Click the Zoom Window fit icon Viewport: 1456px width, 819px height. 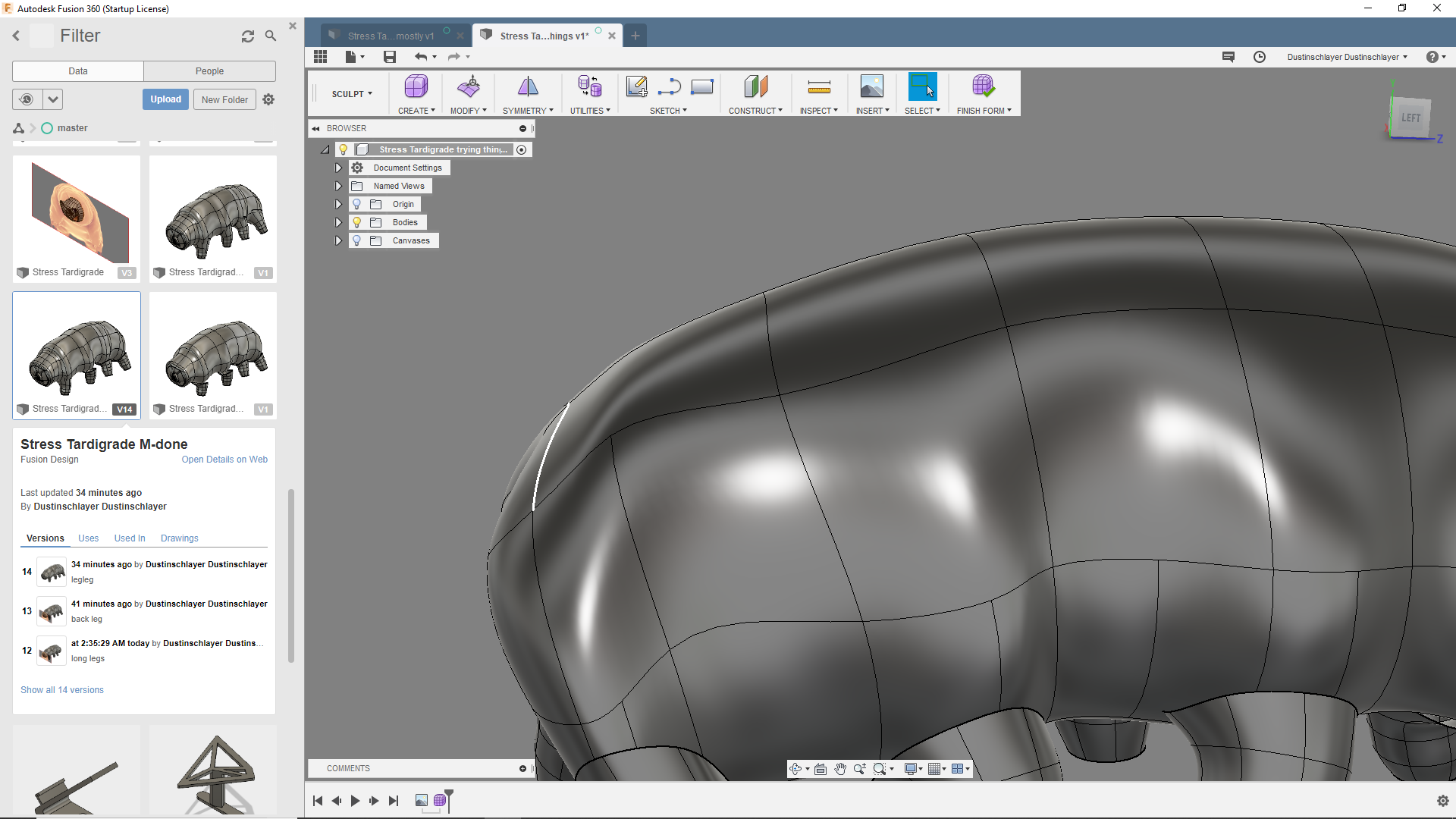tap(880, 769)
